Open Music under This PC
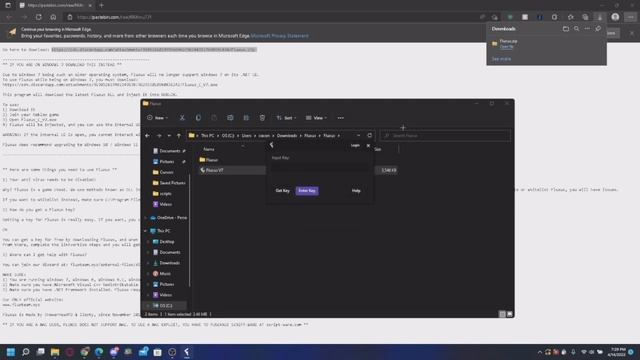 [162, 273]
